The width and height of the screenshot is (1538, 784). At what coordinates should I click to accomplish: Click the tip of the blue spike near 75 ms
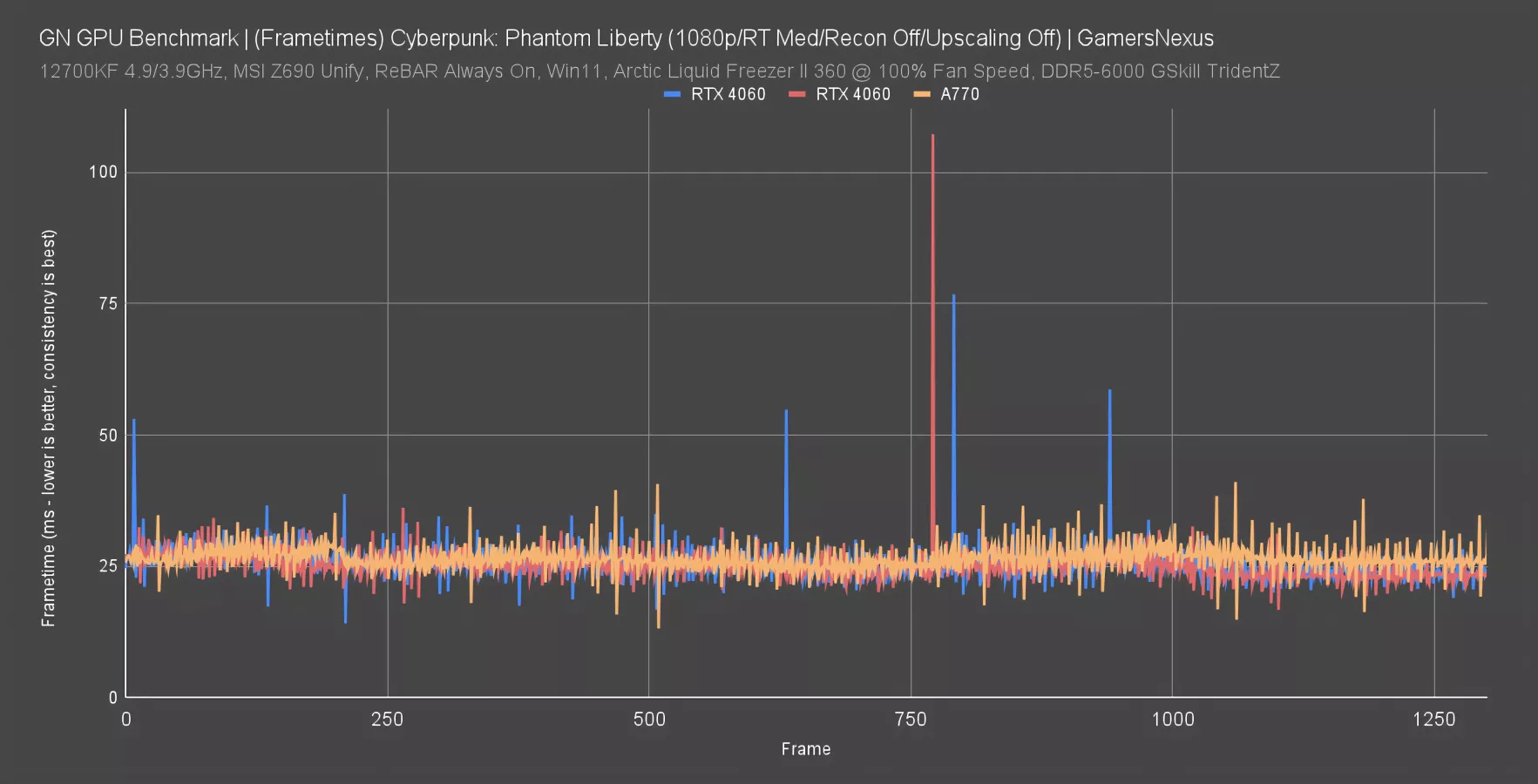pyautogui.click(x=953, y=296)
